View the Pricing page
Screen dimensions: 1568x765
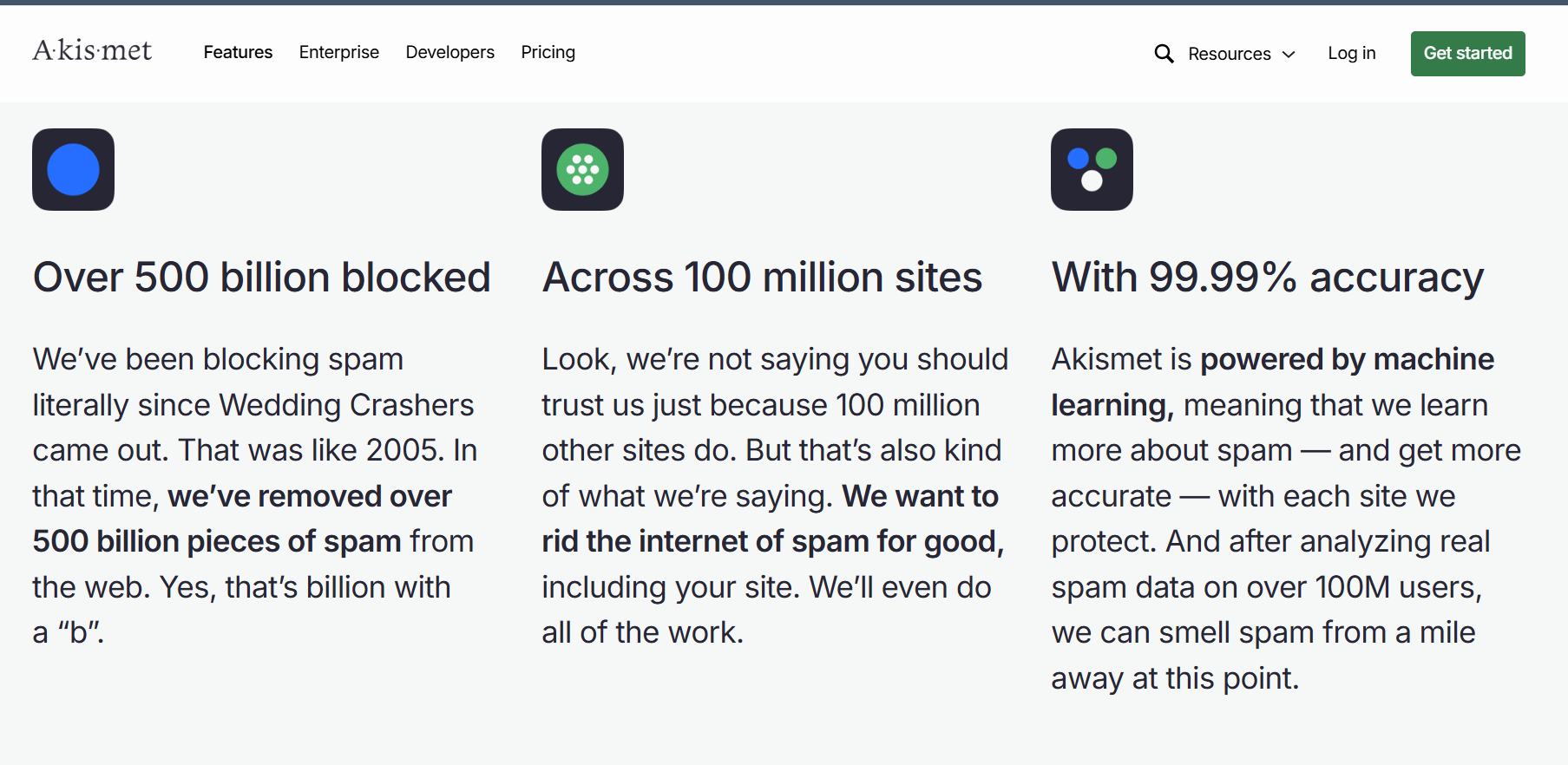(548, 52)
